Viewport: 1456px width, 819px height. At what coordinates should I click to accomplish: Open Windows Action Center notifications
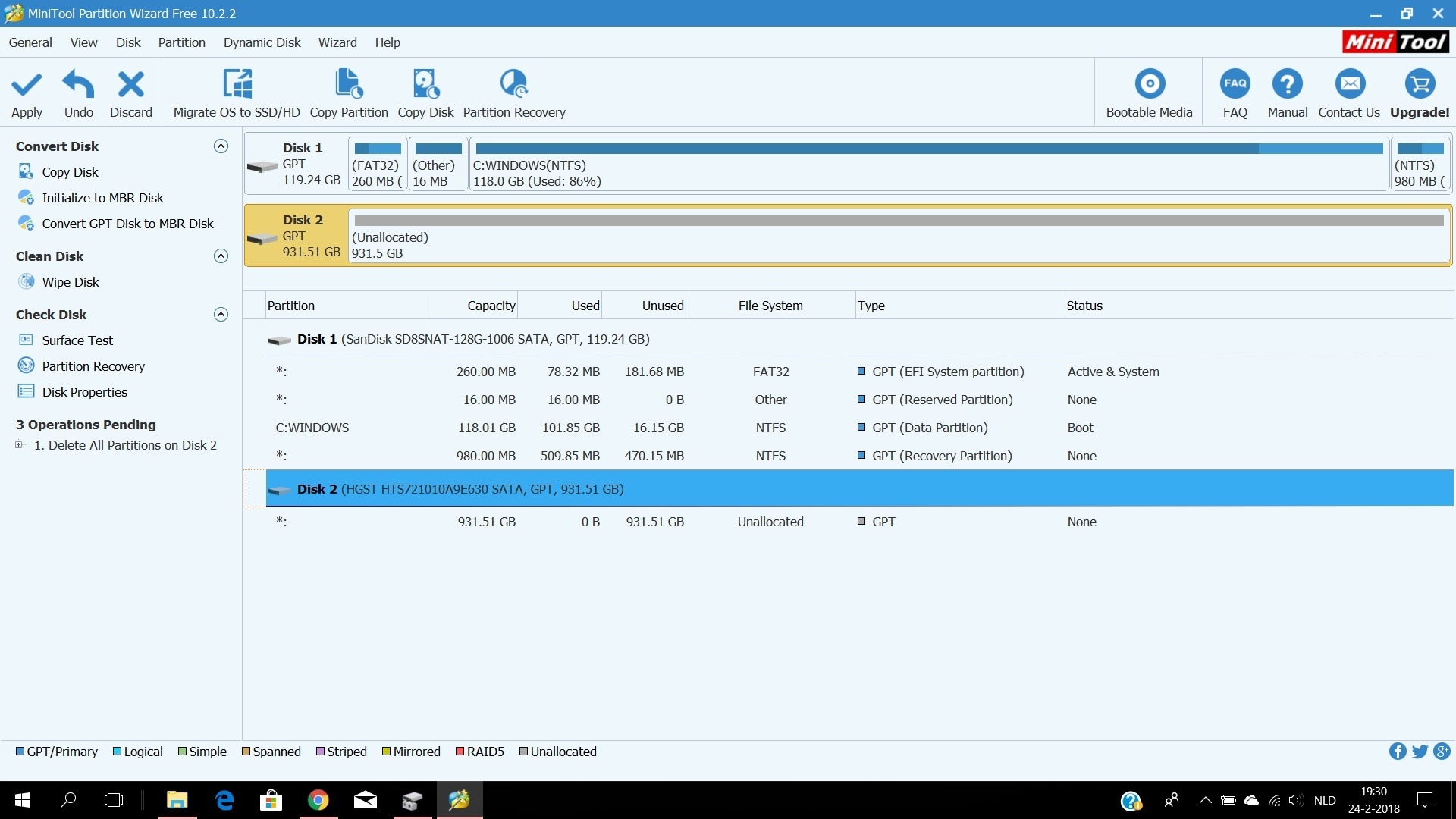1425,800
